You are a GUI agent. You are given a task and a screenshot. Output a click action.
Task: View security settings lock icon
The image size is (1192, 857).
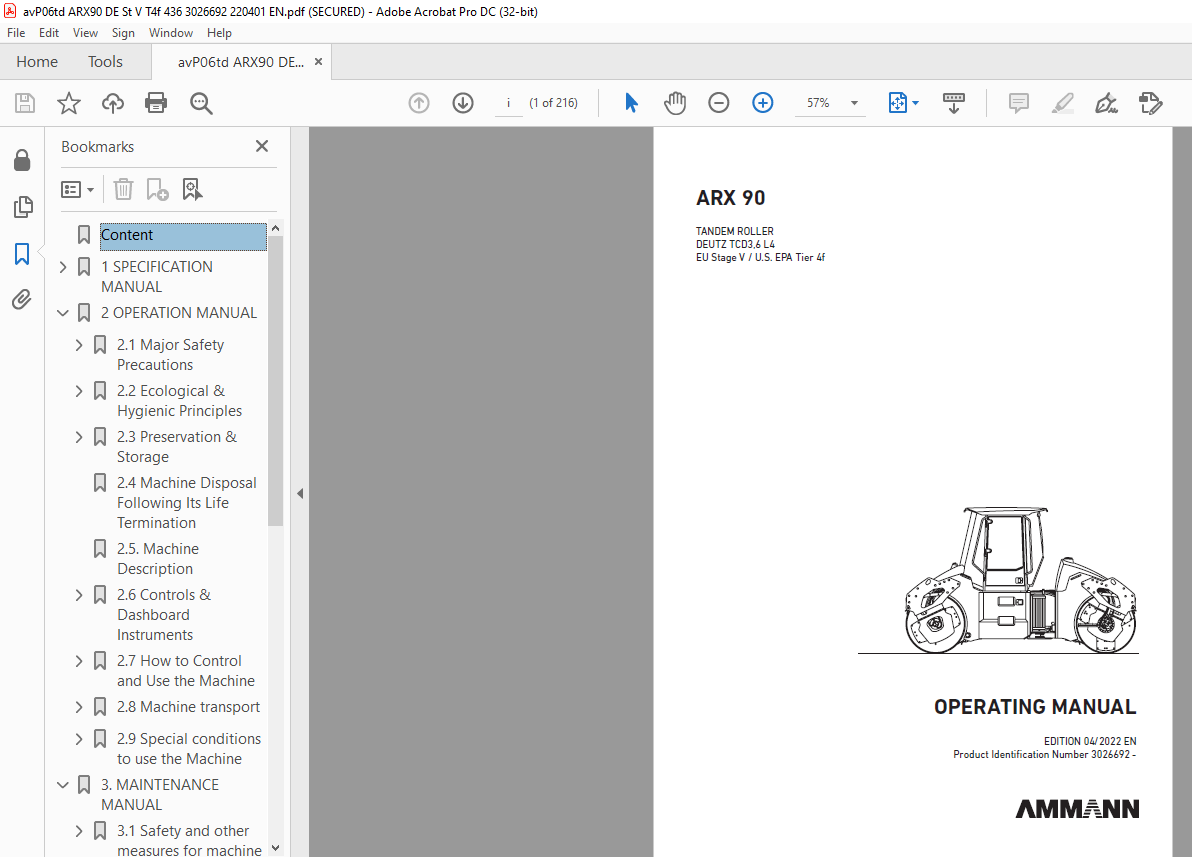pos(22,160)
